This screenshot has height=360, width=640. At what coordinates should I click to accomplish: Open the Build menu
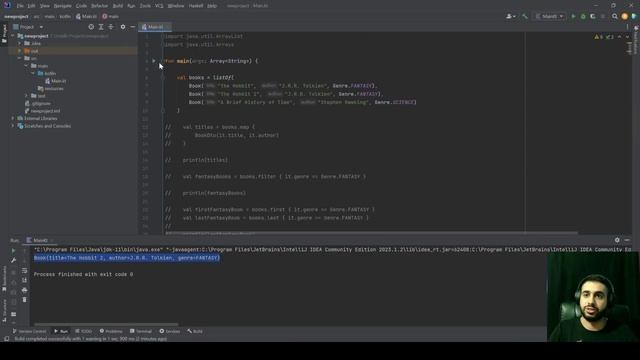click(x=118, y=6)
